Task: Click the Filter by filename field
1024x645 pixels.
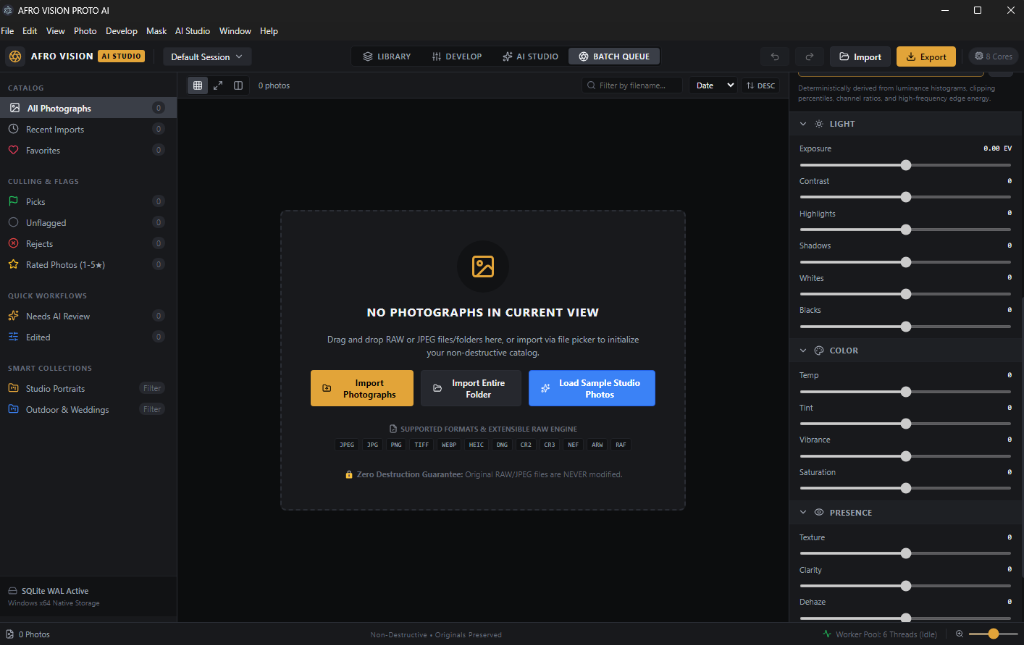Action: coord(632,86)
